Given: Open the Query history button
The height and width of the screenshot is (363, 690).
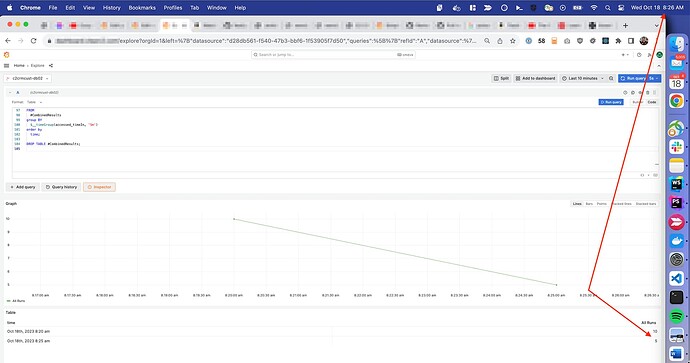Looking at the screenshot, I should (61, 187).
